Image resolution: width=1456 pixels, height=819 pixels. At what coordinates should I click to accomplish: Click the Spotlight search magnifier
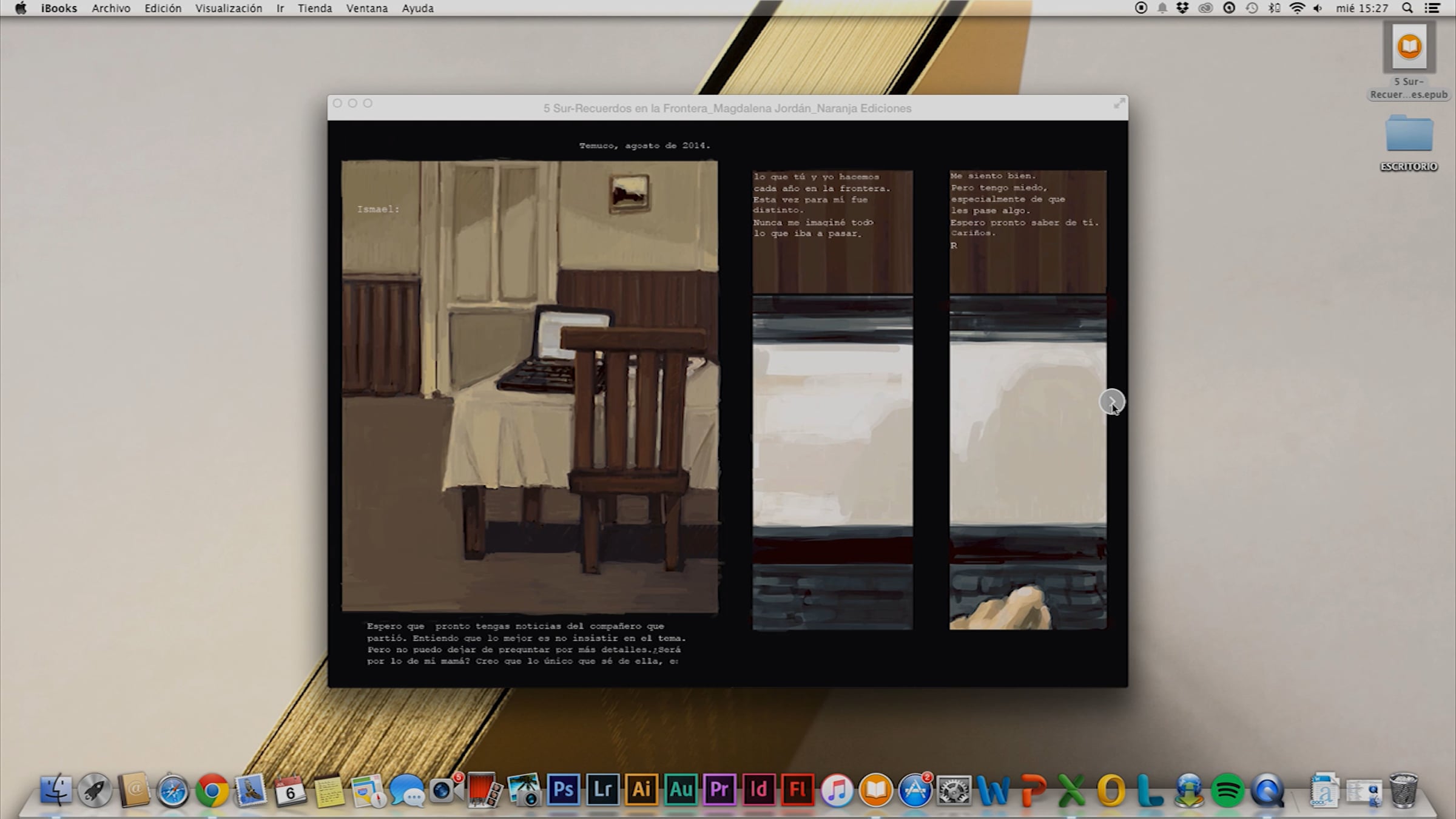(x=1407, y=8)
